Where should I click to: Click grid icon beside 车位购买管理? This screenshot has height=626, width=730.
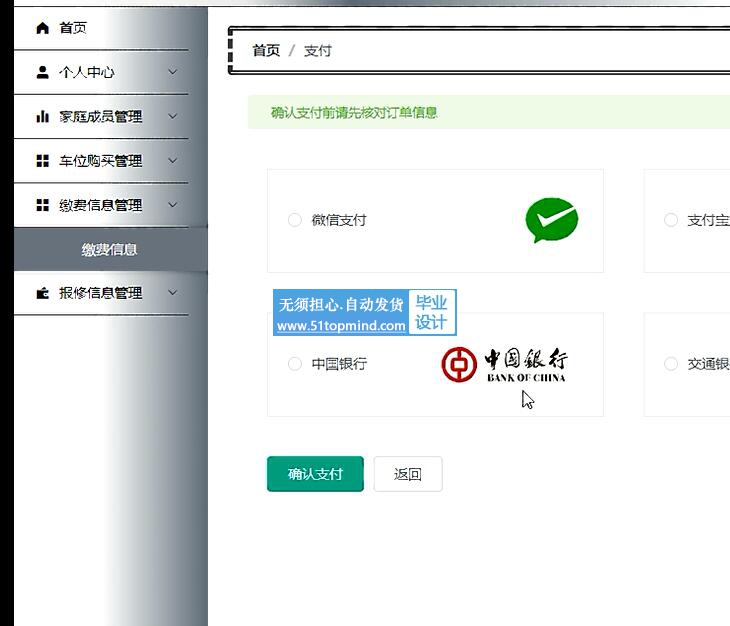[42, 161]
